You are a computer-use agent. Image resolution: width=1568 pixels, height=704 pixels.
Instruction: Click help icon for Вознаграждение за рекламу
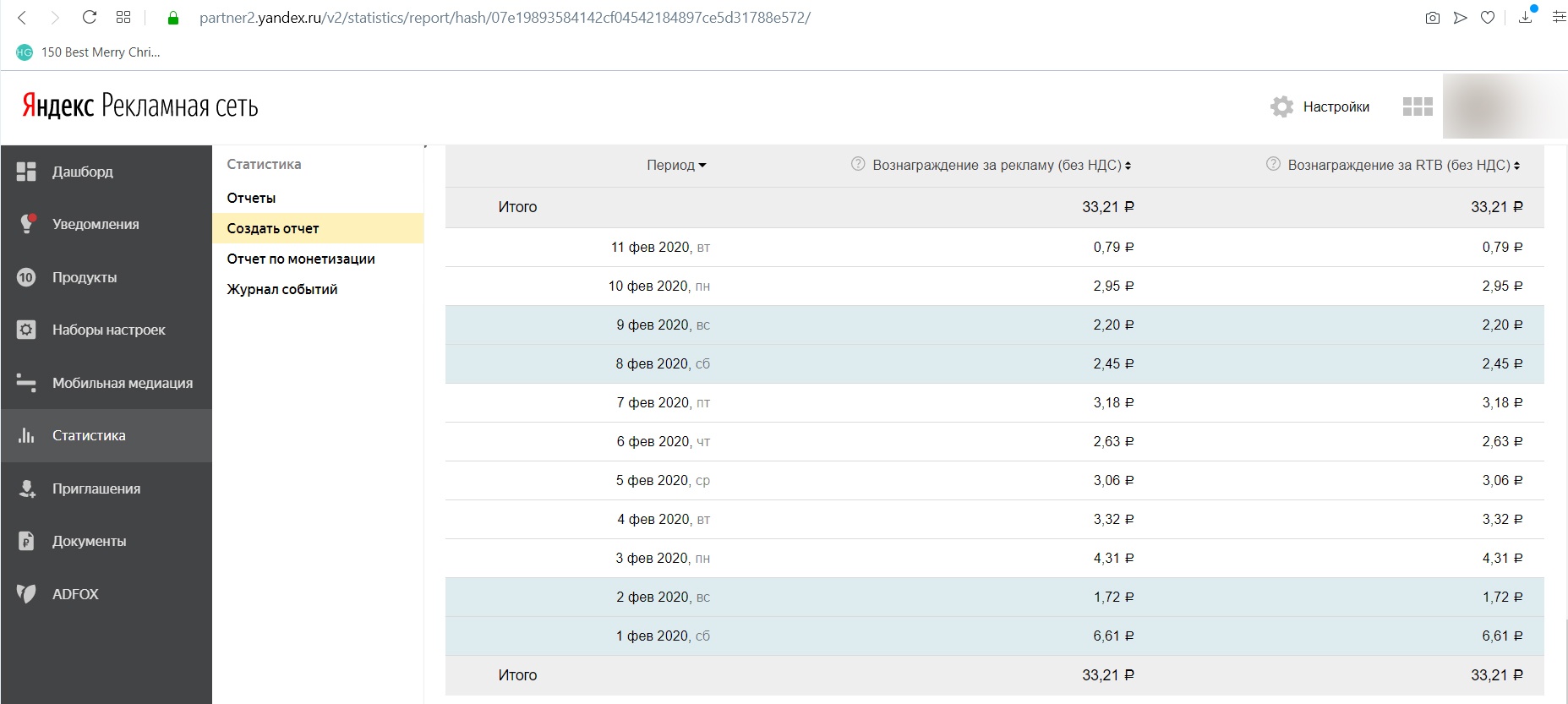[858, 164]
